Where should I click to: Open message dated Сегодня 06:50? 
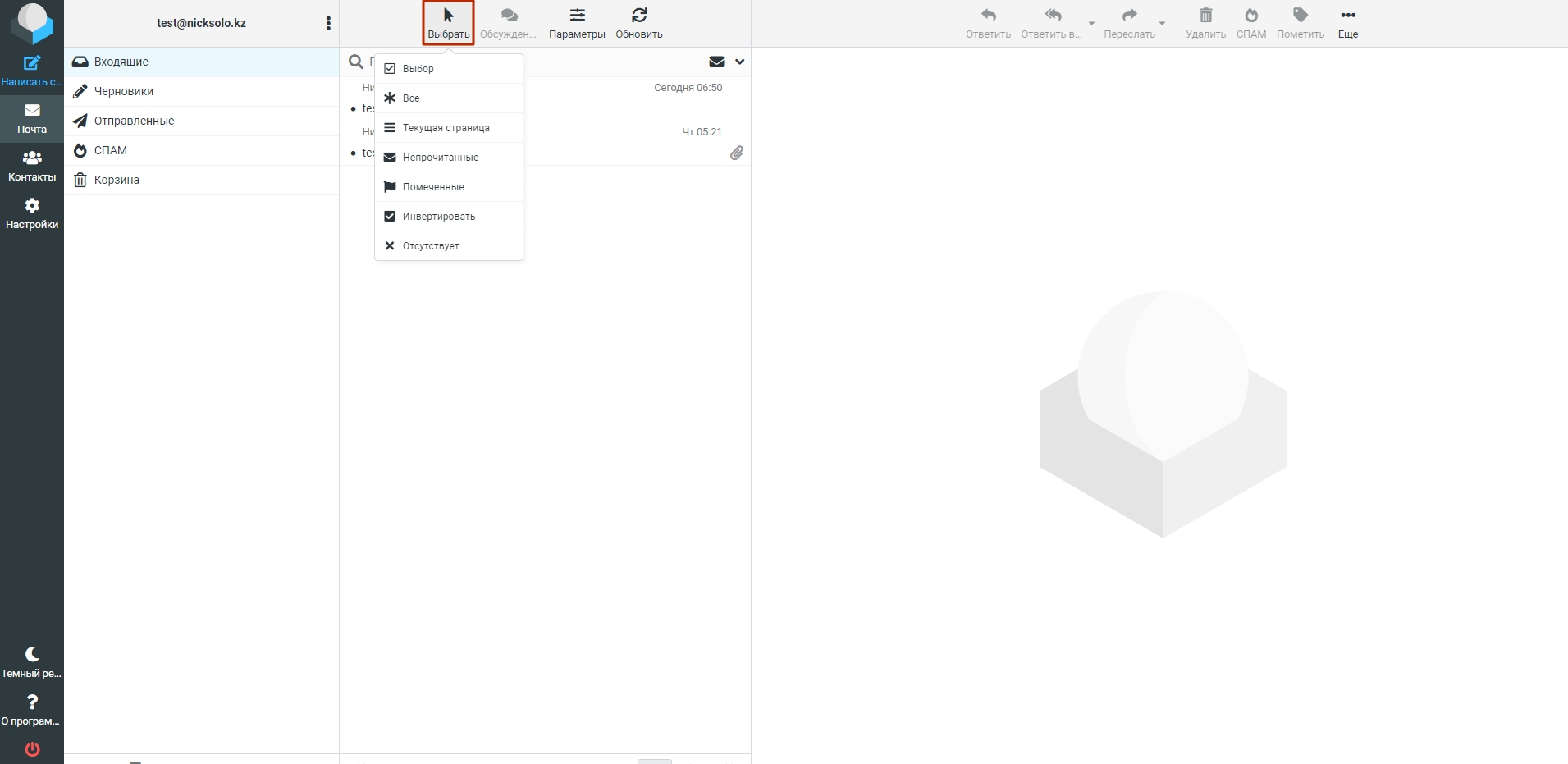click(546, 98)
